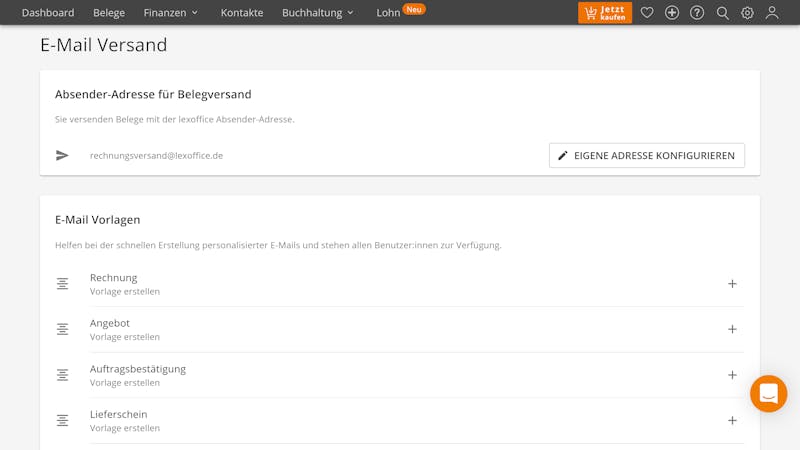800x450 pixels.
Task: Click Vorlage erstellen under Lieferschein
Action: (124, 428)
